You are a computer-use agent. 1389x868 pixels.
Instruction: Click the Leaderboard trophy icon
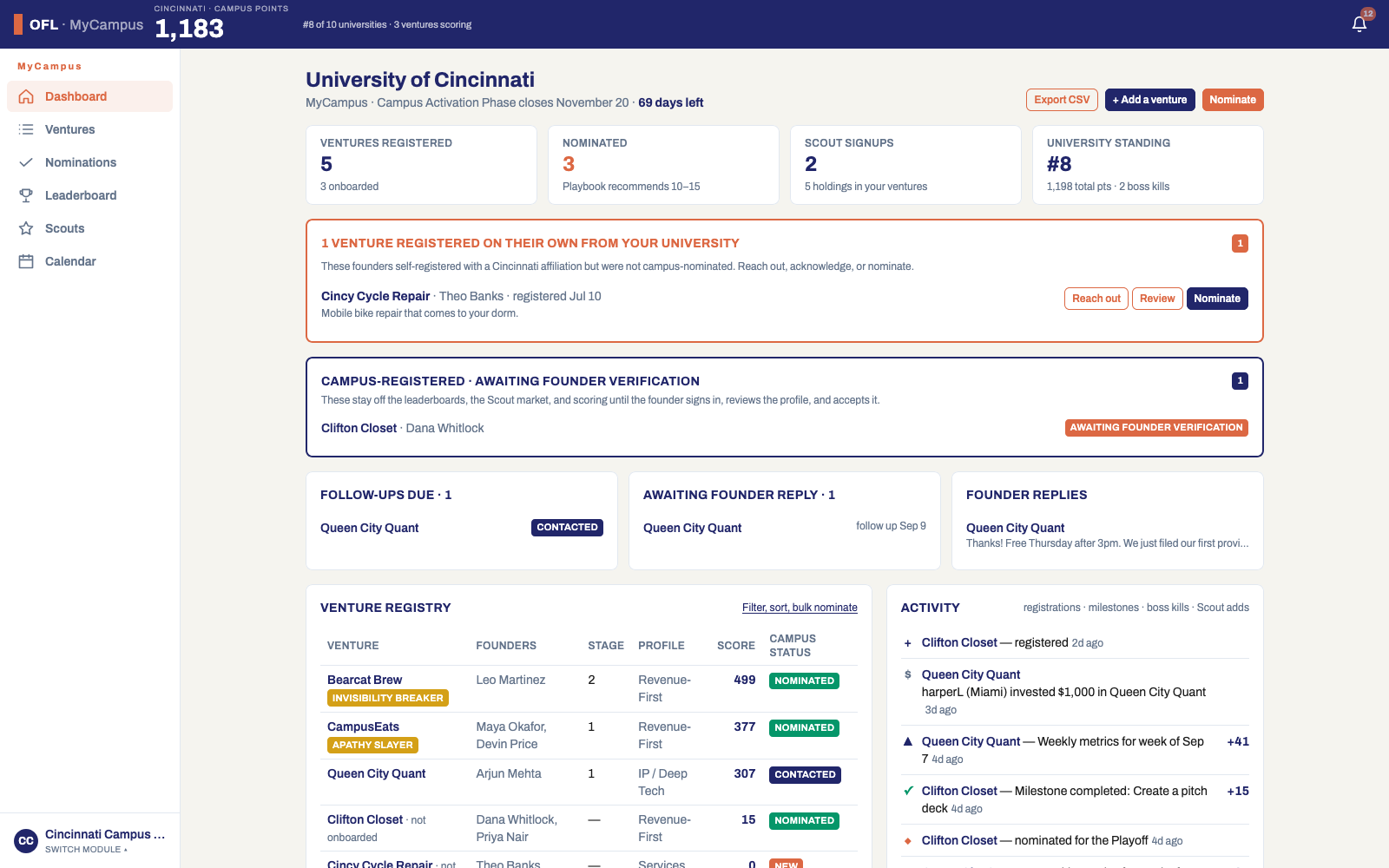(x=26, y=195)
